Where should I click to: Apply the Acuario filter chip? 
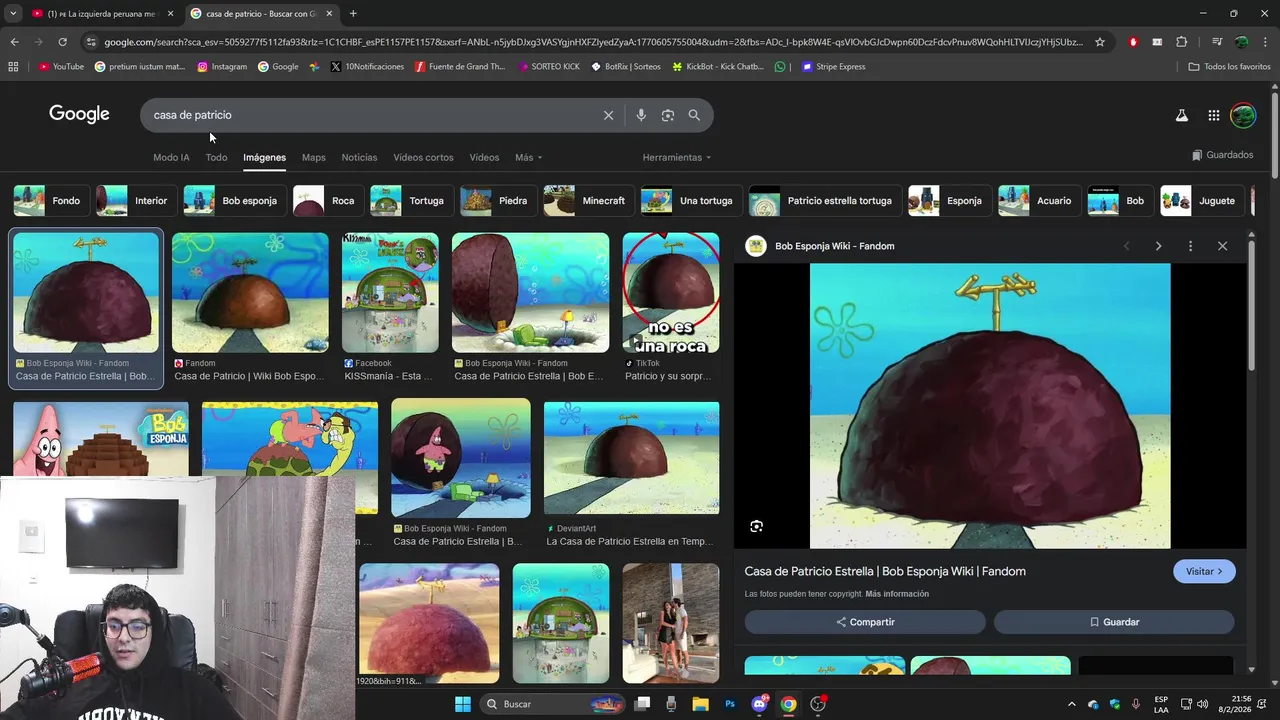1039,201
